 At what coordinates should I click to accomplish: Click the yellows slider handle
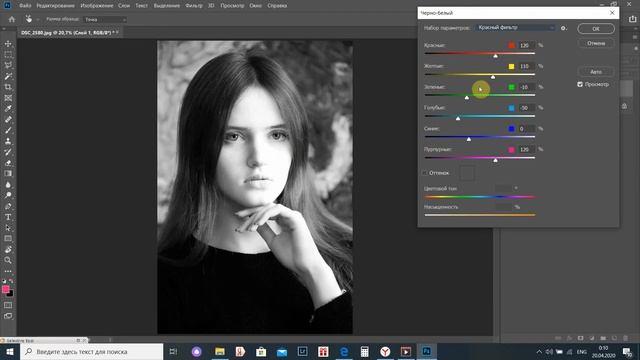(493, 76)
